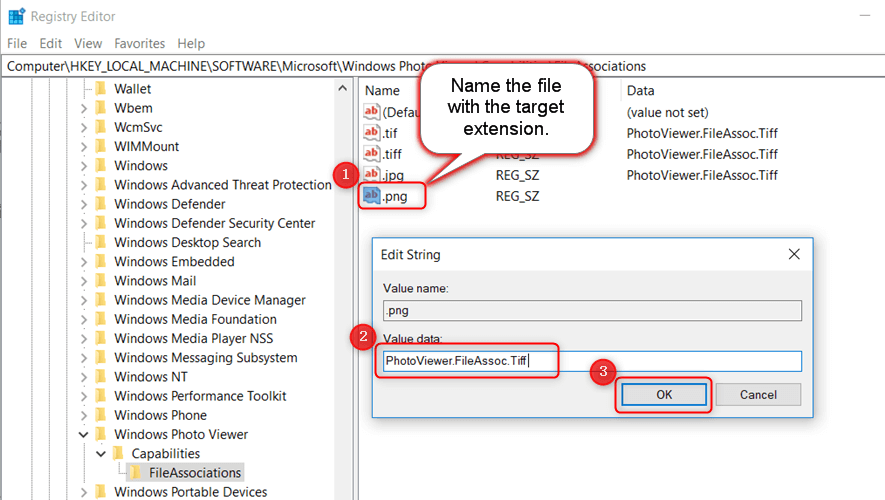This screenshot has width=885, height=500.
Task: Expand the Wbem registry key
Action: (x=83, y=108)
